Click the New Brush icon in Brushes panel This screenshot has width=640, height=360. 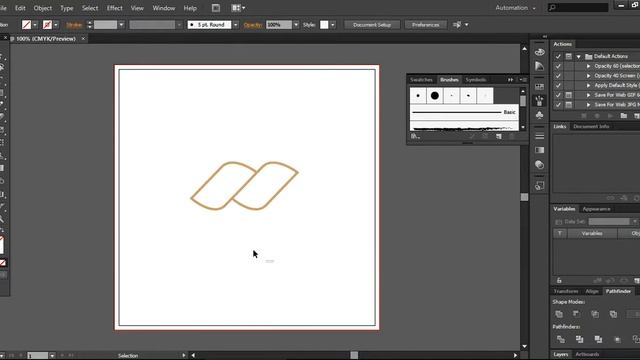click(499, 136)
